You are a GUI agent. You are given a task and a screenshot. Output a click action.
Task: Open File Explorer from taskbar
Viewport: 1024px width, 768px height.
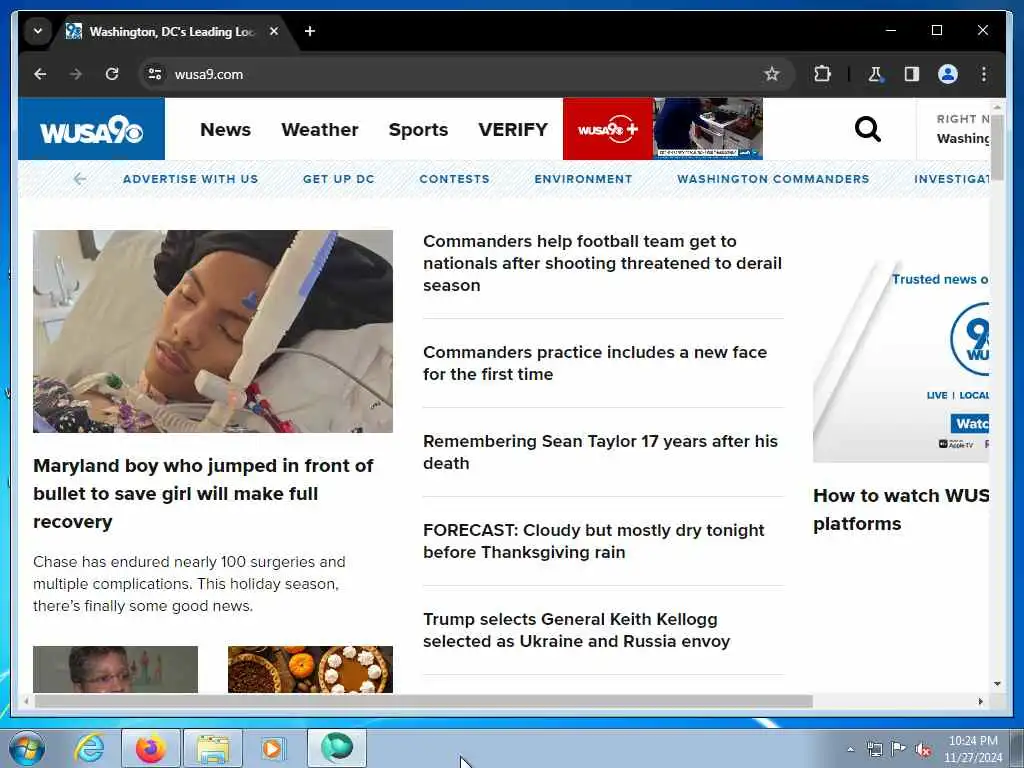click(212, 748)
